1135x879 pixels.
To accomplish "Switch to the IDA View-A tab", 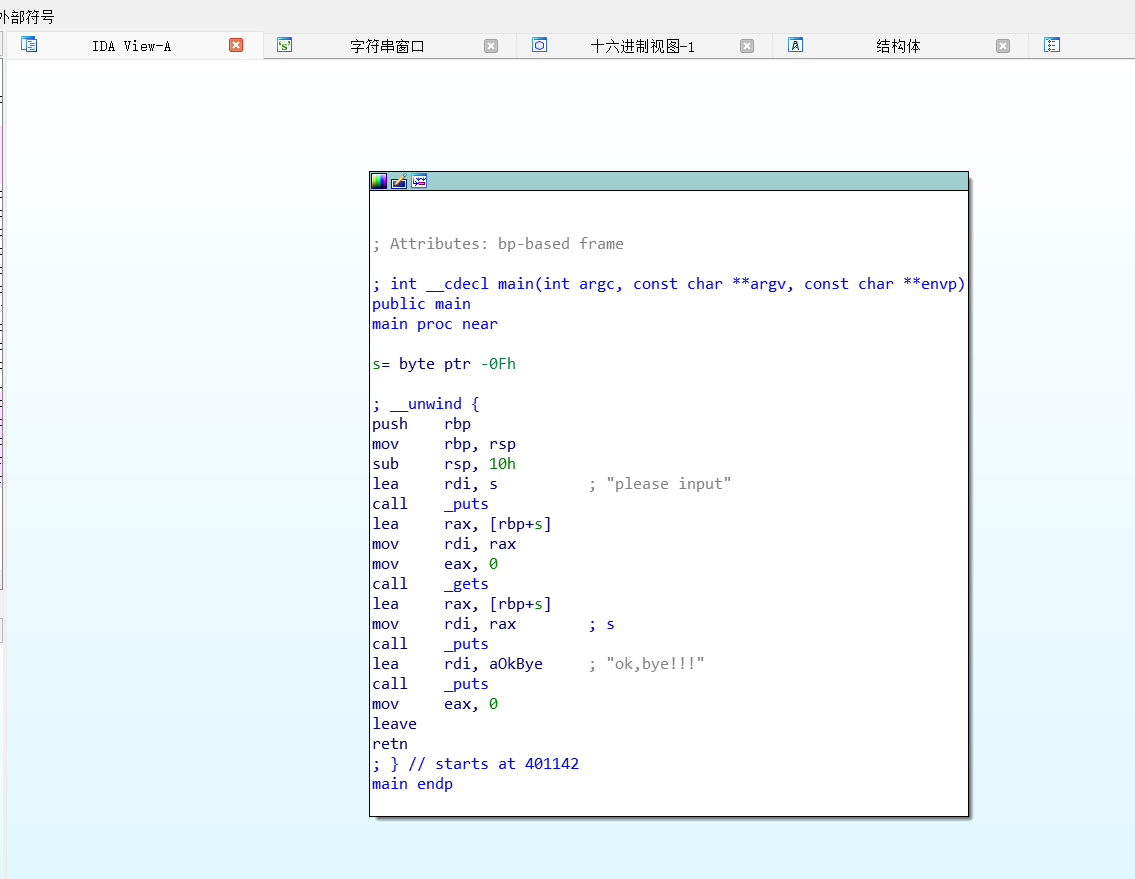I will 132,46.
